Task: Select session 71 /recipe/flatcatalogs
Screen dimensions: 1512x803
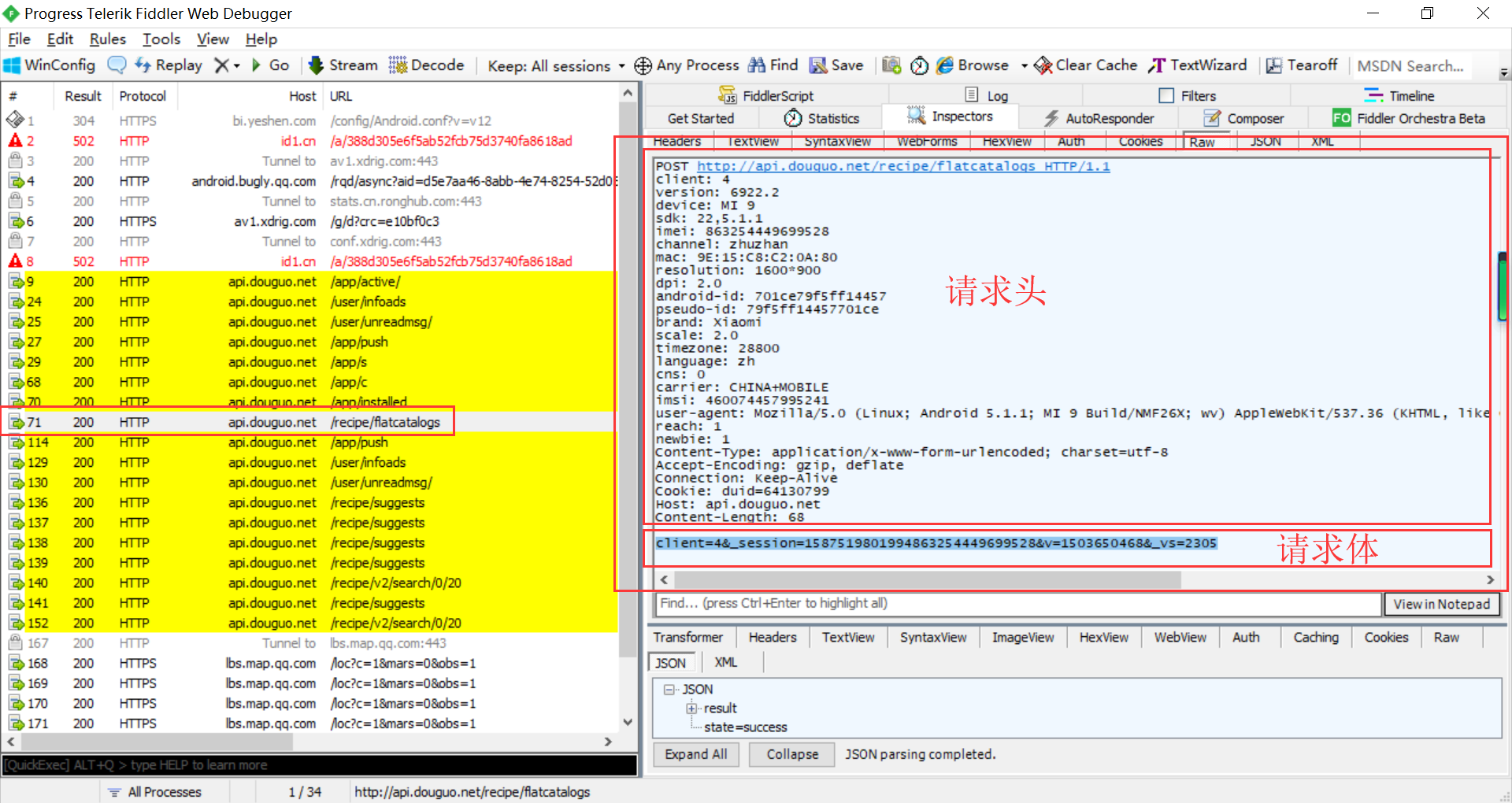Action: [x=310, y=422]
